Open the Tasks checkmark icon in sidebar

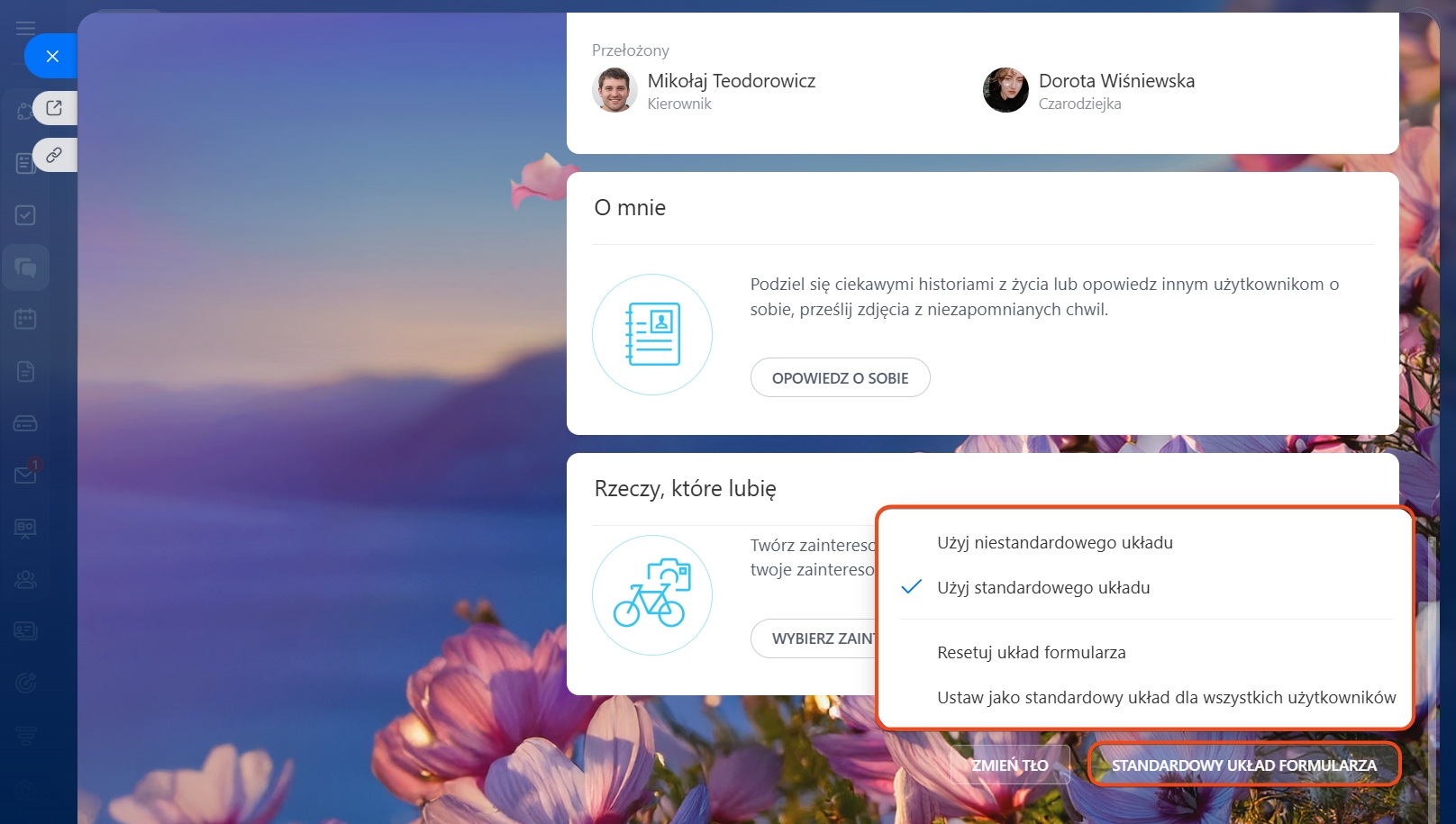click(25, 215)
